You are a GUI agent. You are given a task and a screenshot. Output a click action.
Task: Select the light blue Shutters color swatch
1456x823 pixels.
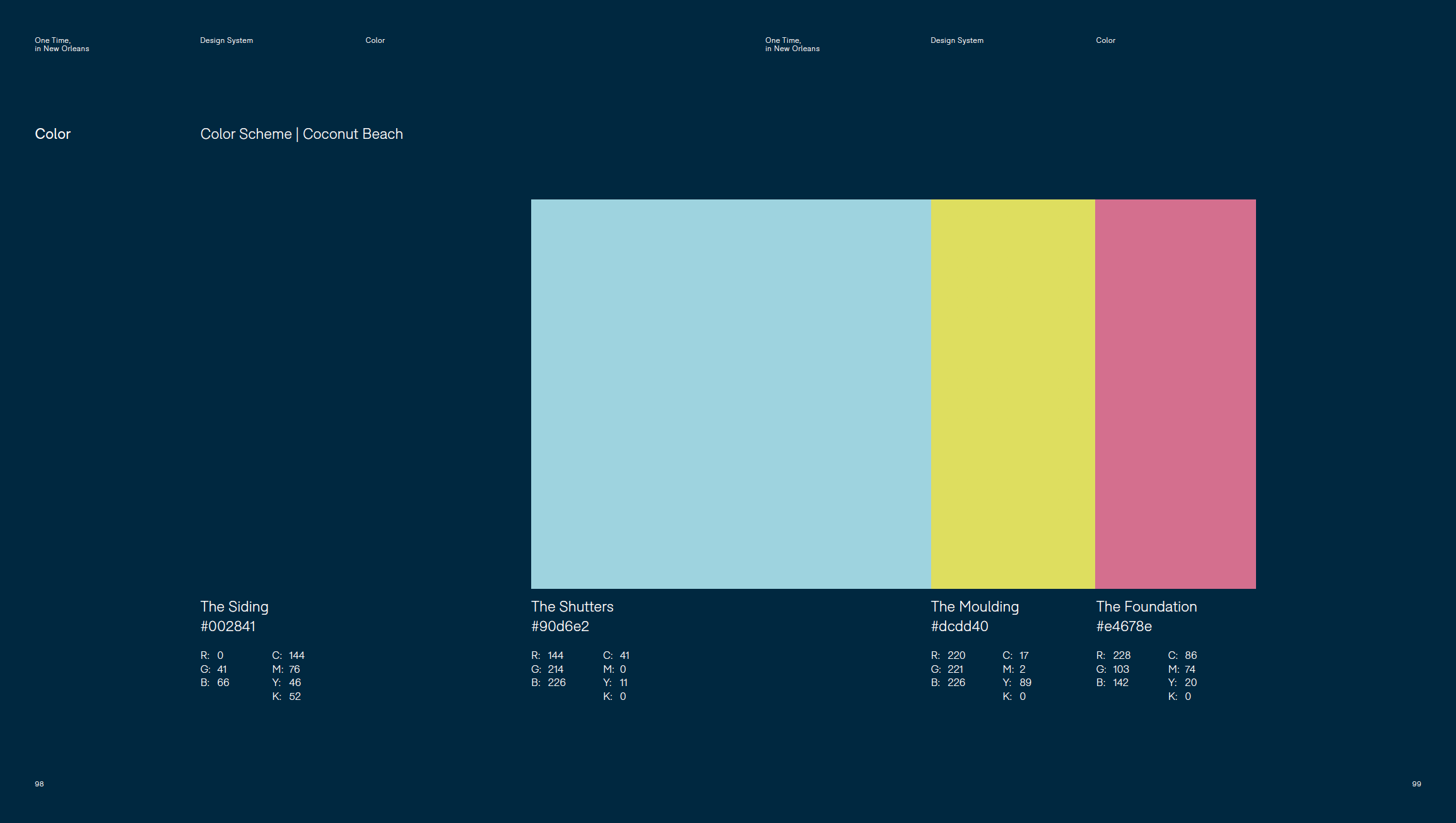(x=730, y=391)
